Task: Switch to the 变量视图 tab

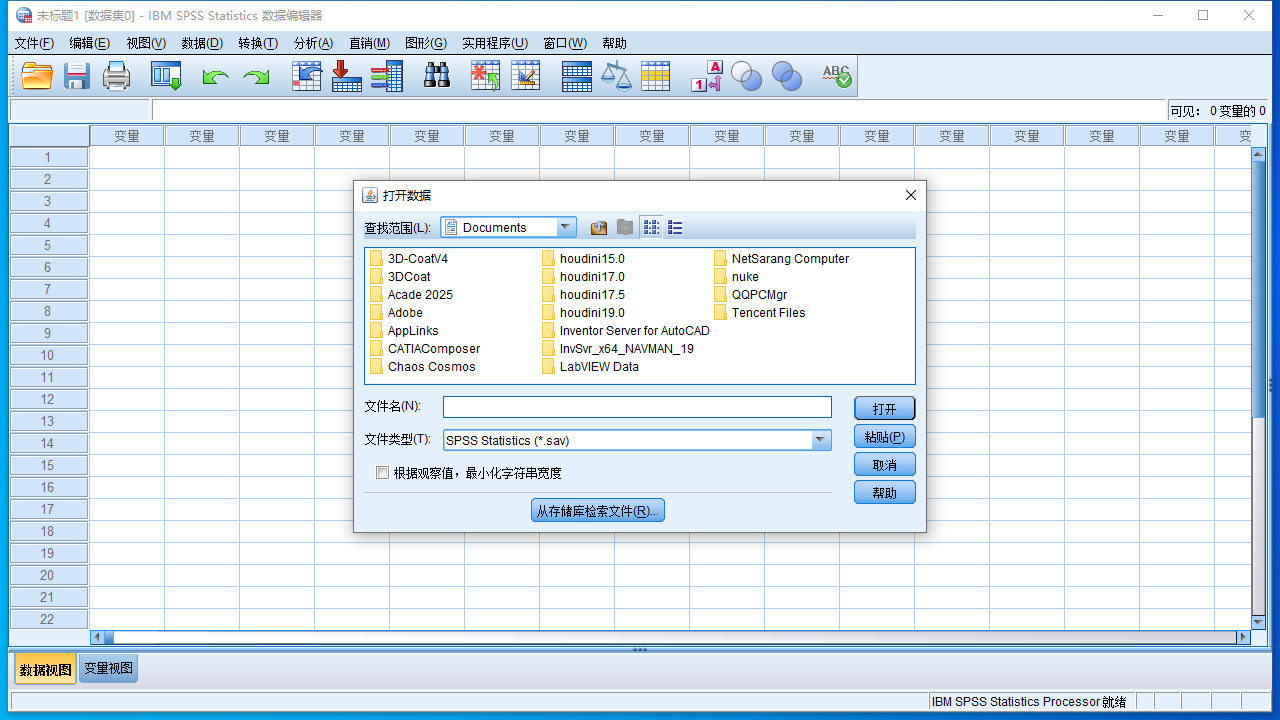Action: [107, 668]
